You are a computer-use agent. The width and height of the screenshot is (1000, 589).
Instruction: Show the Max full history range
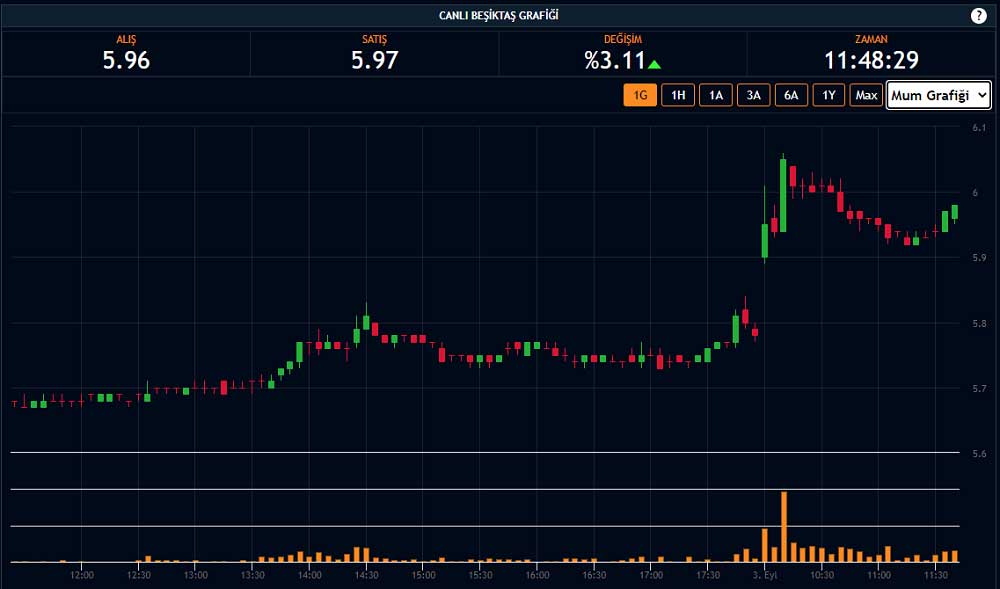point(866,95)
